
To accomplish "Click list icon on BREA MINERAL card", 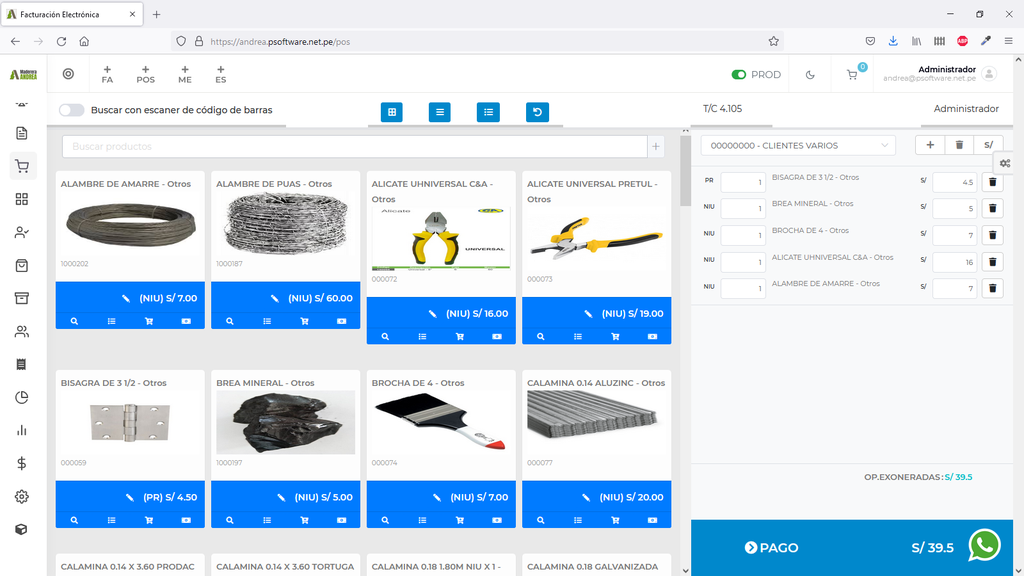I will click(267, 520).
